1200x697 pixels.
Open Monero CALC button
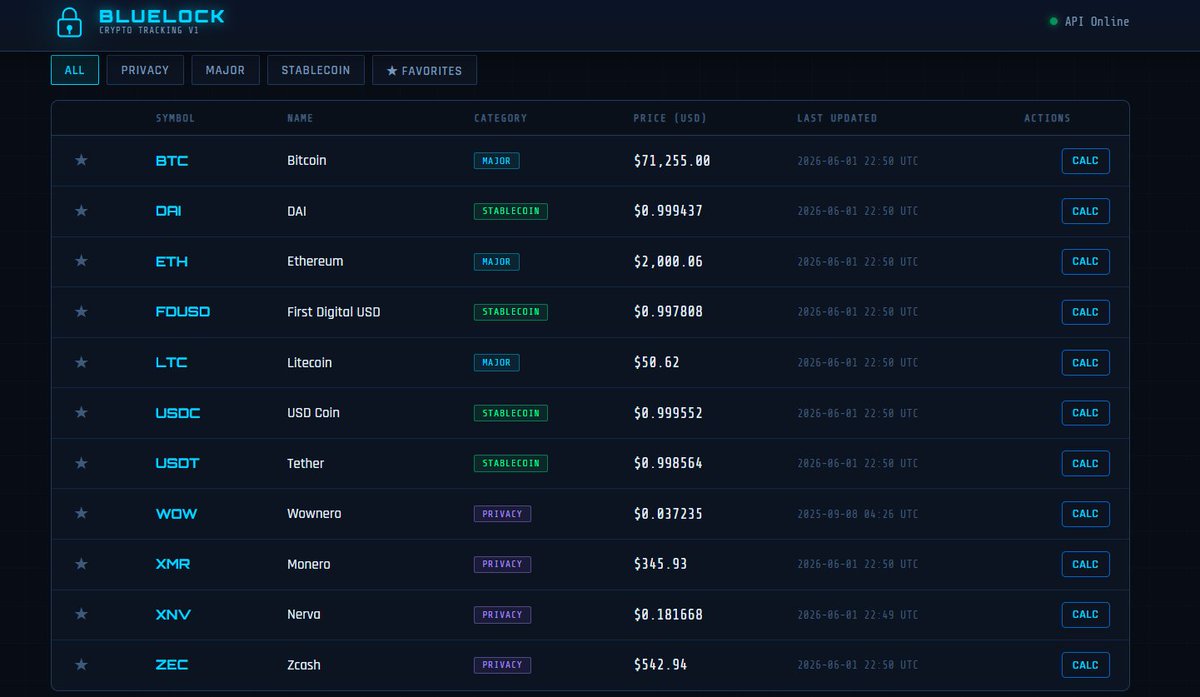1085,564
